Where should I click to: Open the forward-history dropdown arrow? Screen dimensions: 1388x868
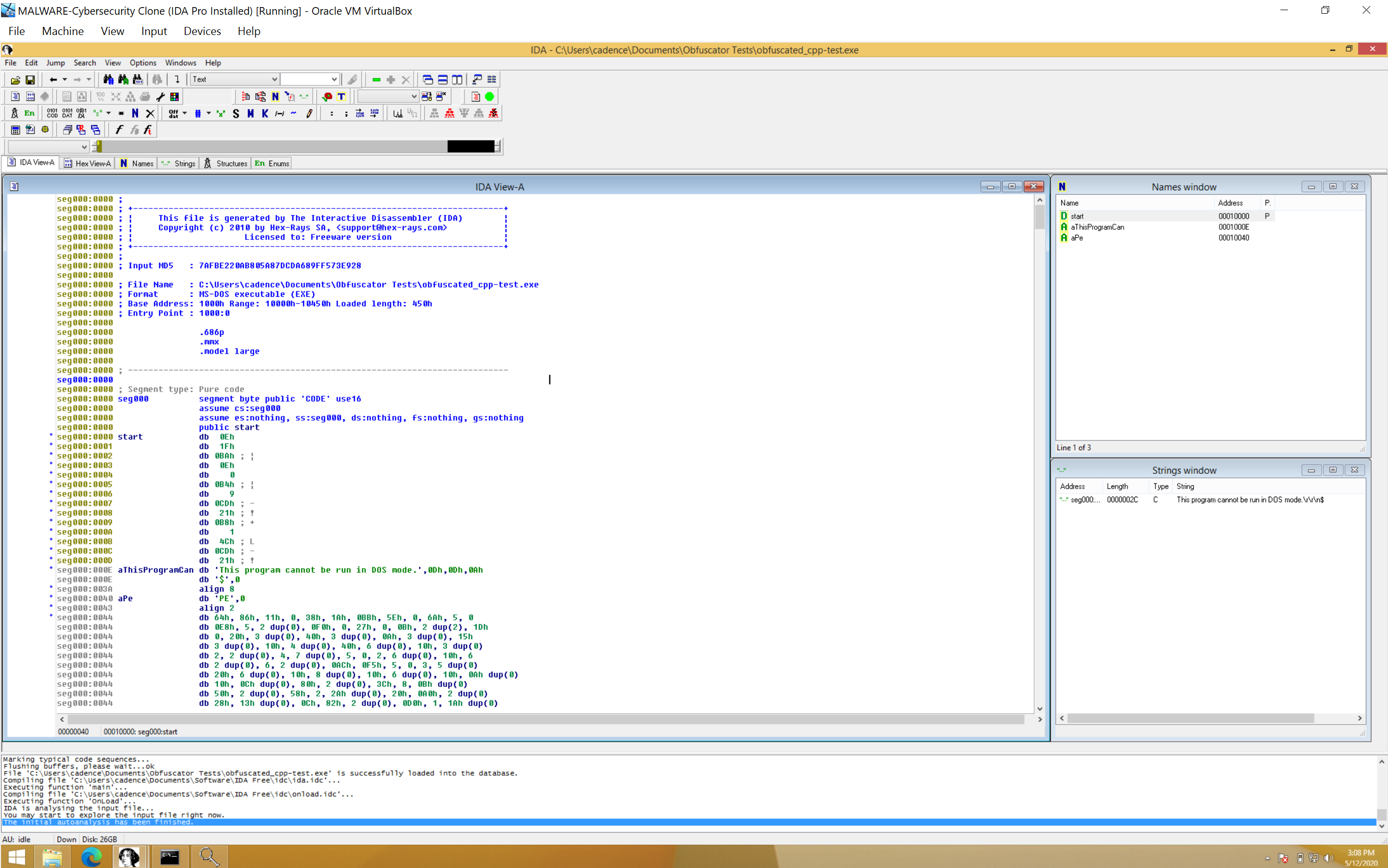tap(88, 79)
